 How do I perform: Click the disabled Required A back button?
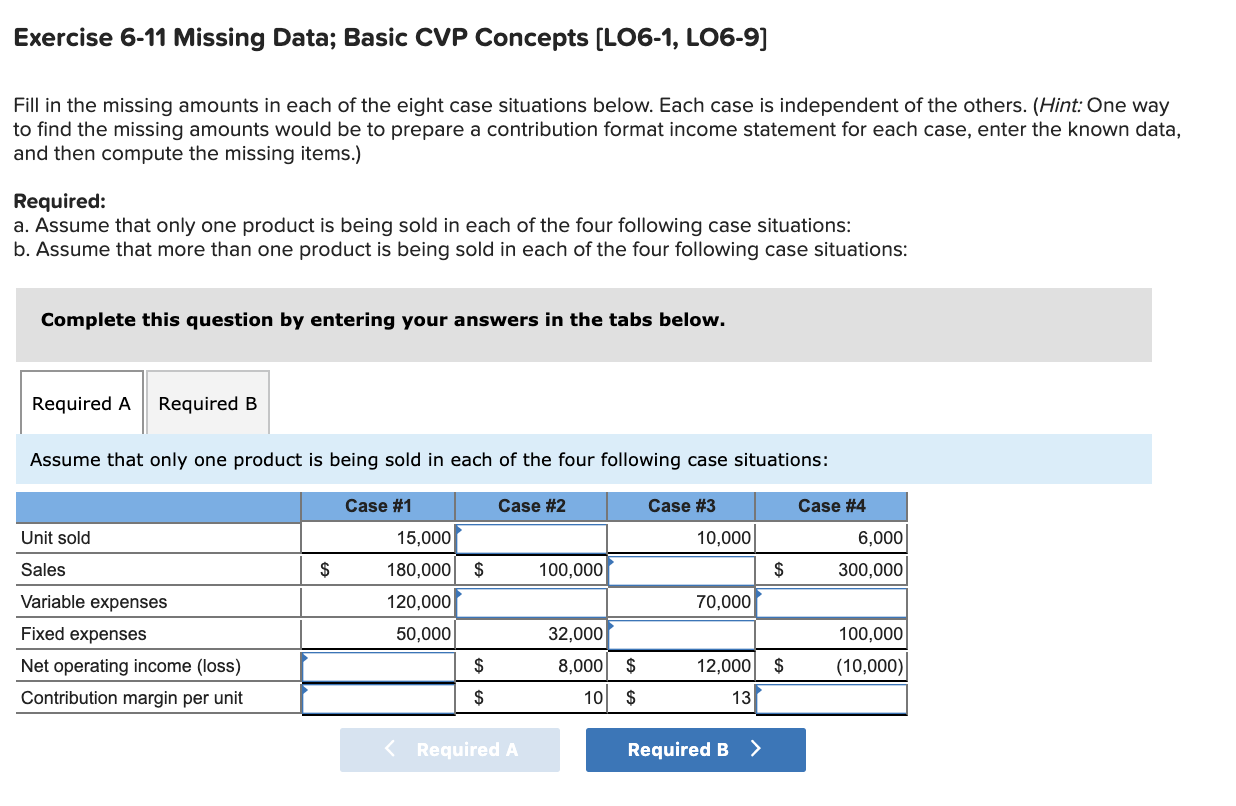pyautogui.click(x=449, y=749)
